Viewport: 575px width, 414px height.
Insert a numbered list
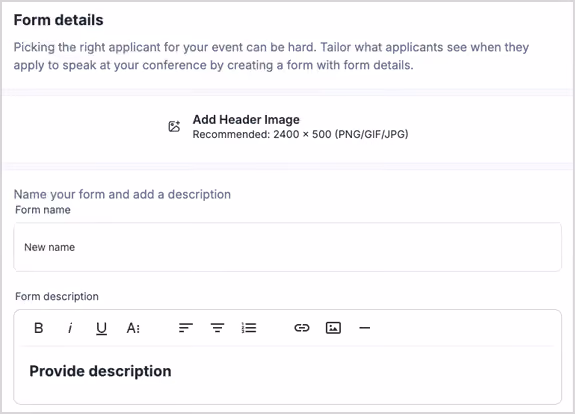pyautogui.click(x=249, y=327)
